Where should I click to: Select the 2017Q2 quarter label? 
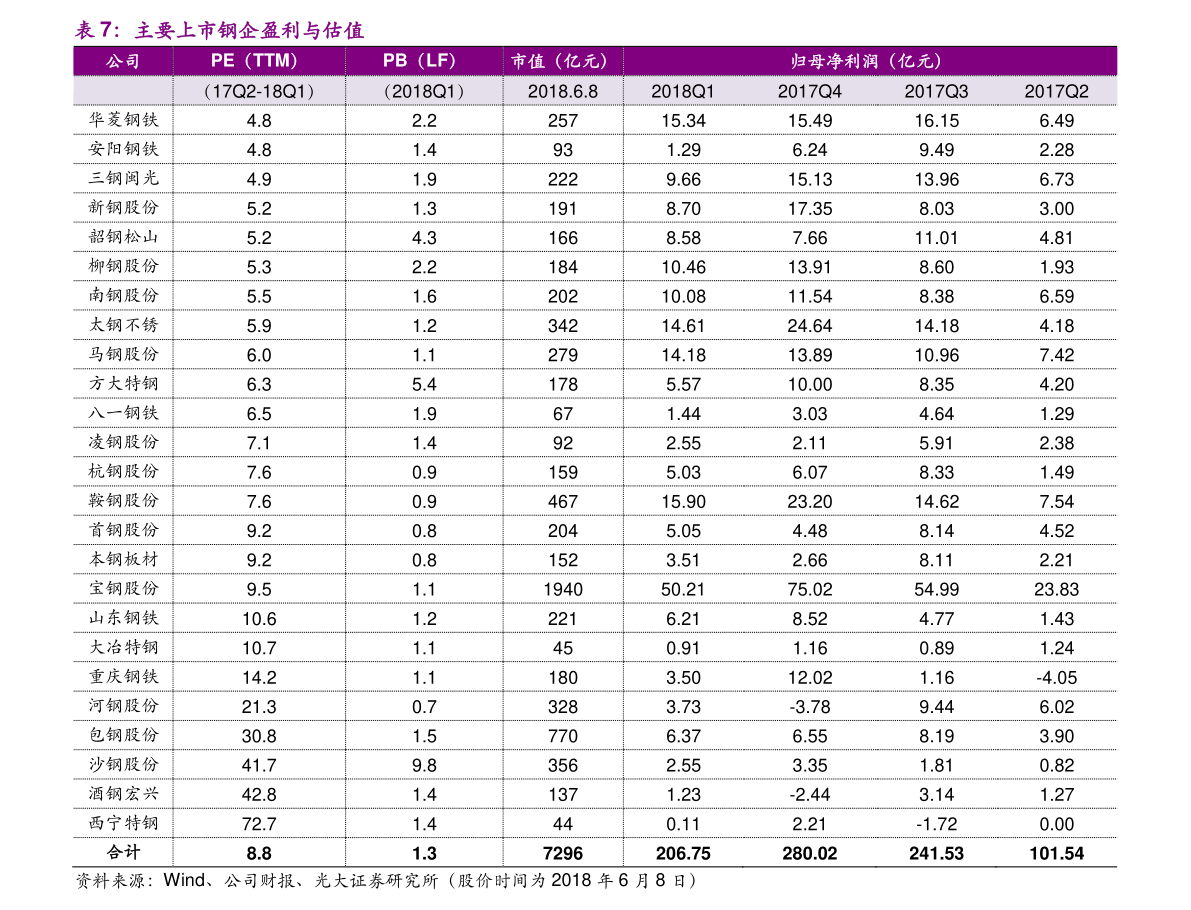click(1056, 91)
